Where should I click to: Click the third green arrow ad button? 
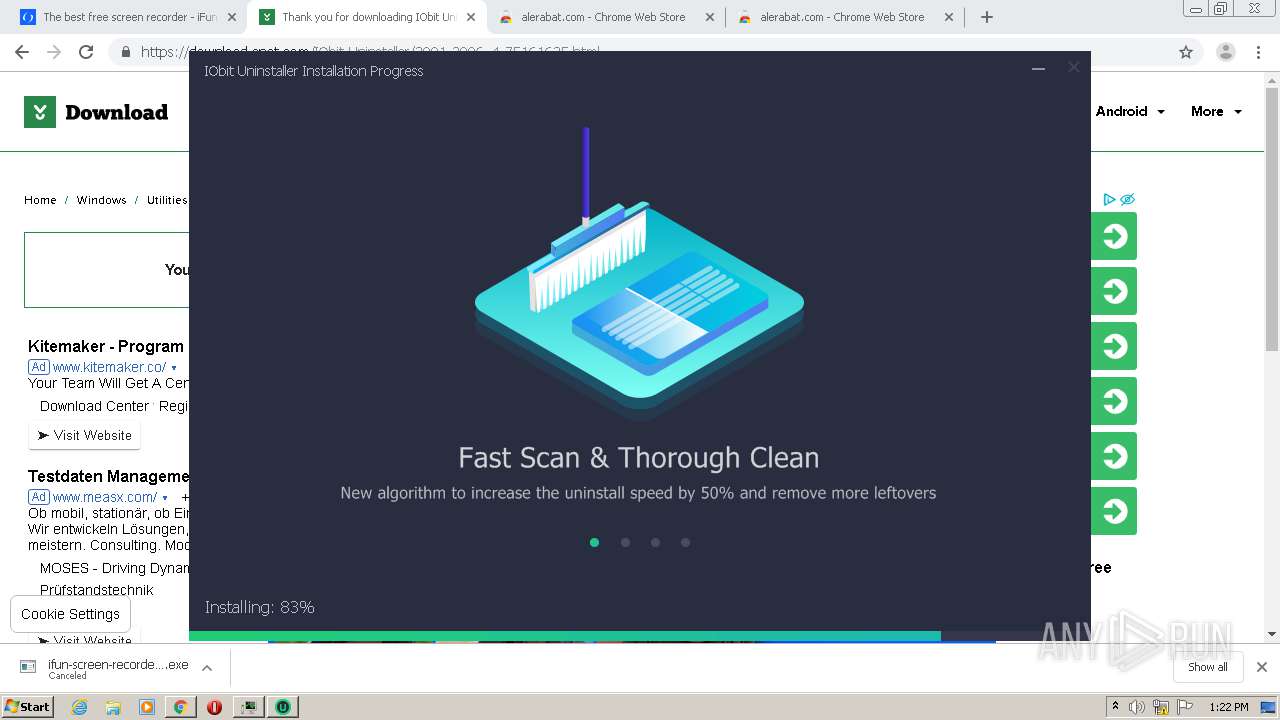tap(1114, 346)
